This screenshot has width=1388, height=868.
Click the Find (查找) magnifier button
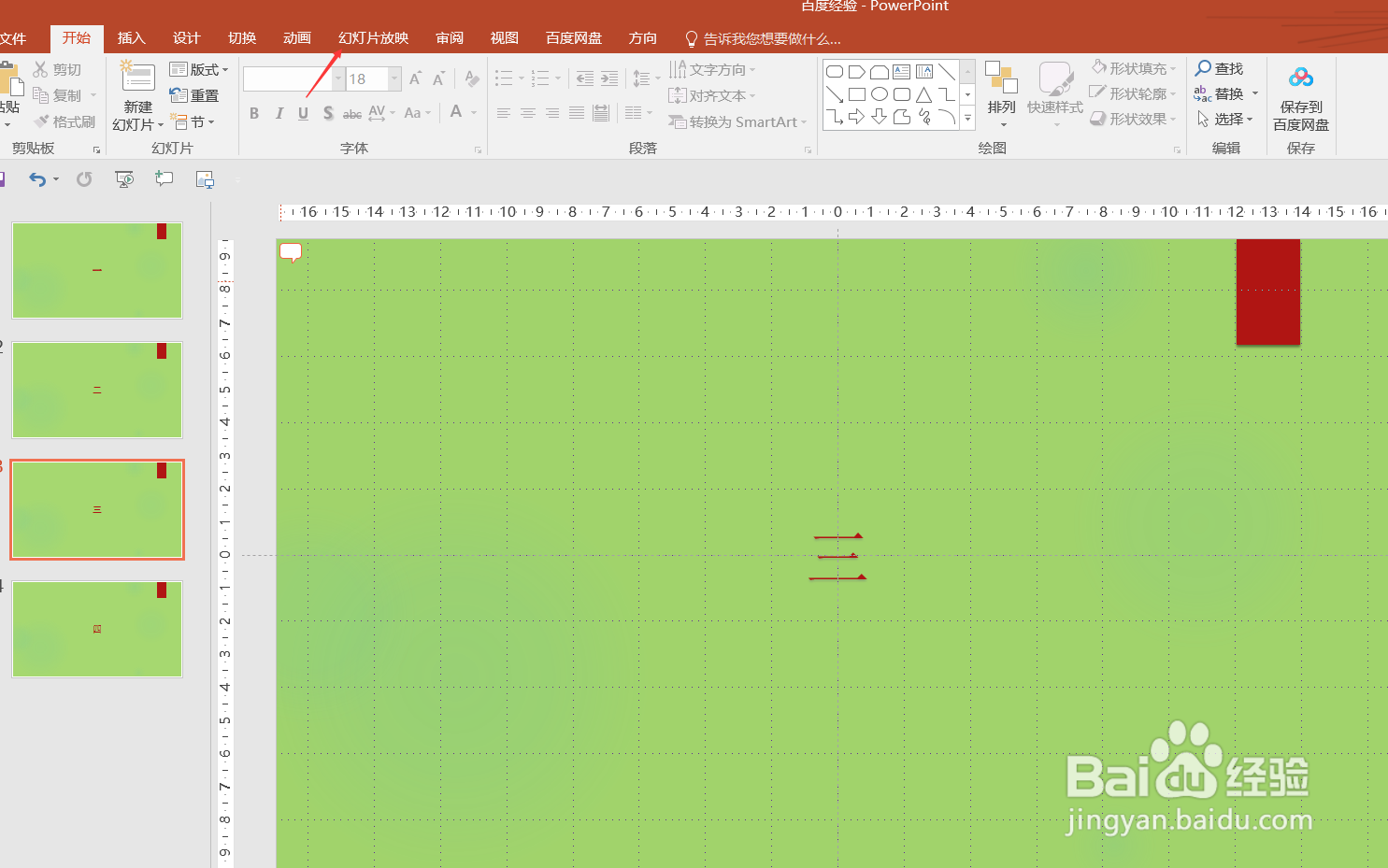[x=1219, y=68]
